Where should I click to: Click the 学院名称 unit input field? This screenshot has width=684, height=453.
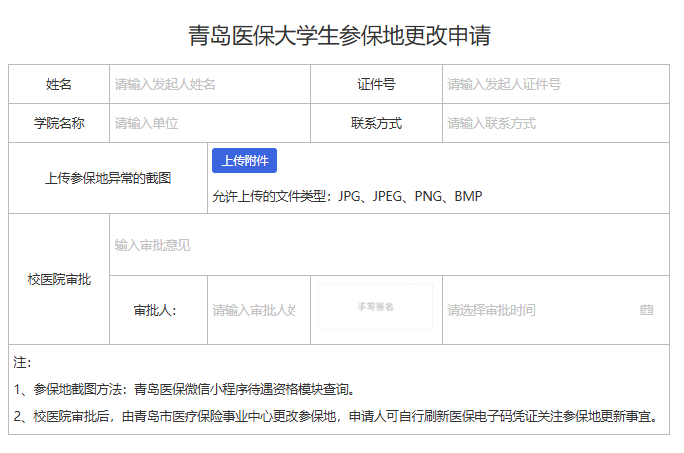208,123
